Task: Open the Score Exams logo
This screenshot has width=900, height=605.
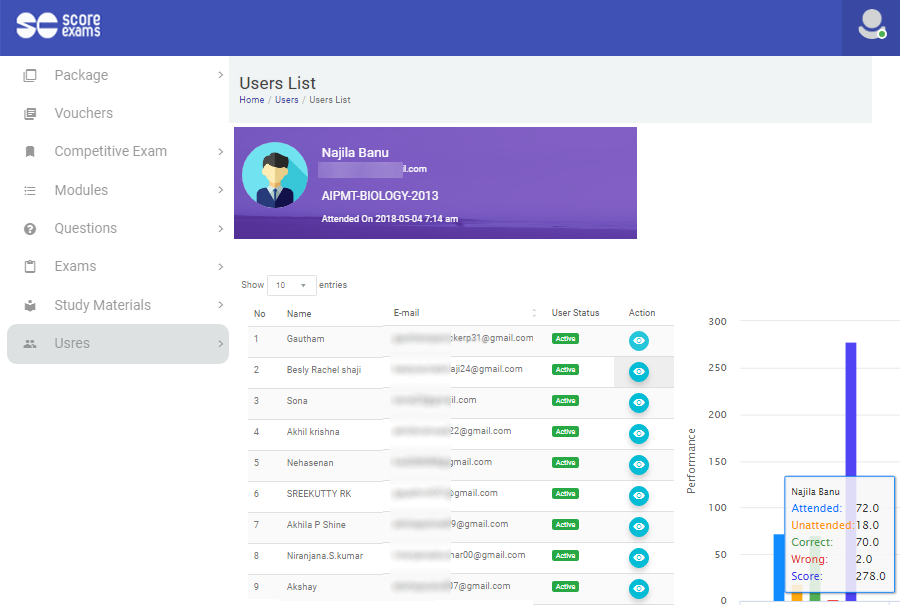Action: pyautogui.click(x=55, y=25)
